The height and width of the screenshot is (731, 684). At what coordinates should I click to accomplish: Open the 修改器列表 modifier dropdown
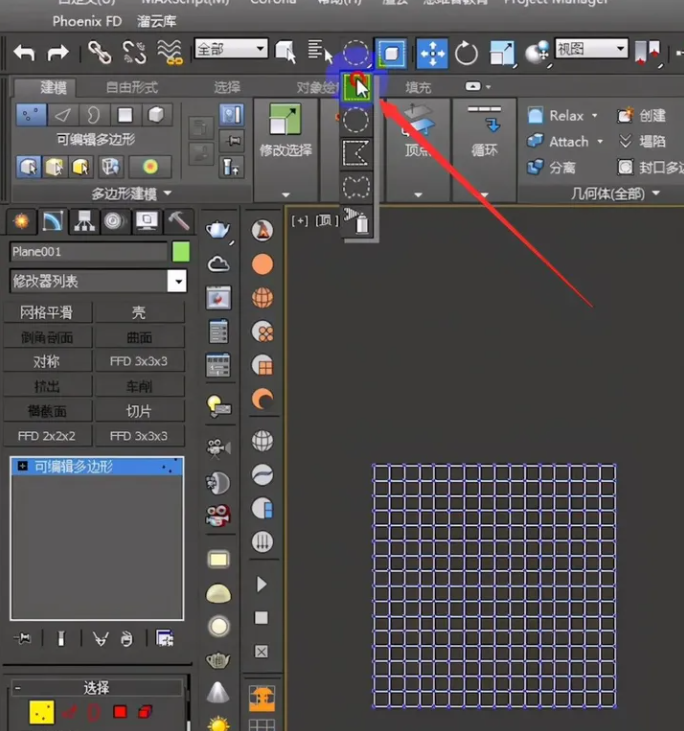[x=176, y=282]
